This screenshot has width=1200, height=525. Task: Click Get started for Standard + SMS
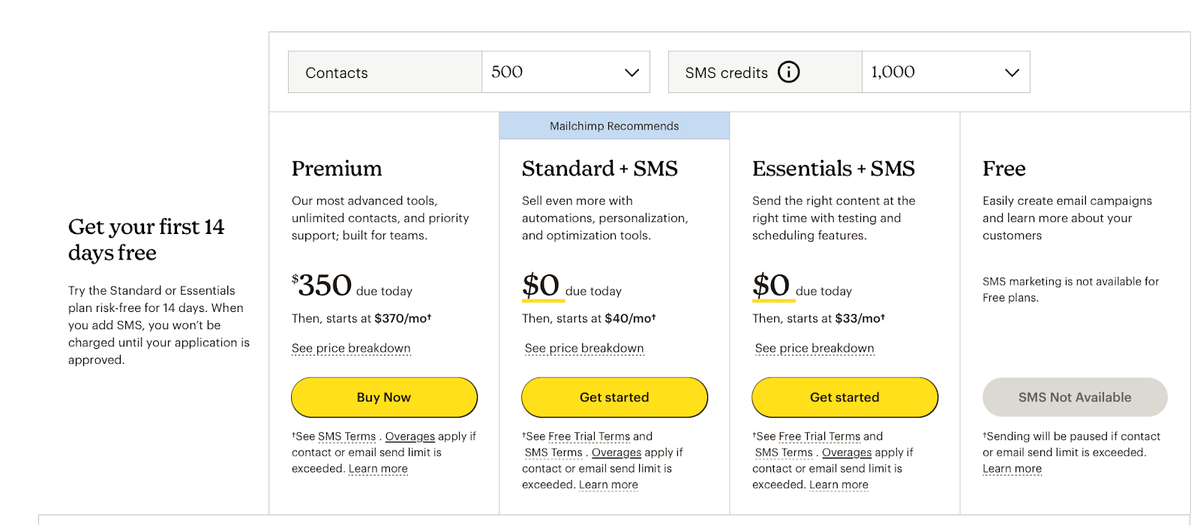(x=614, y=397)
